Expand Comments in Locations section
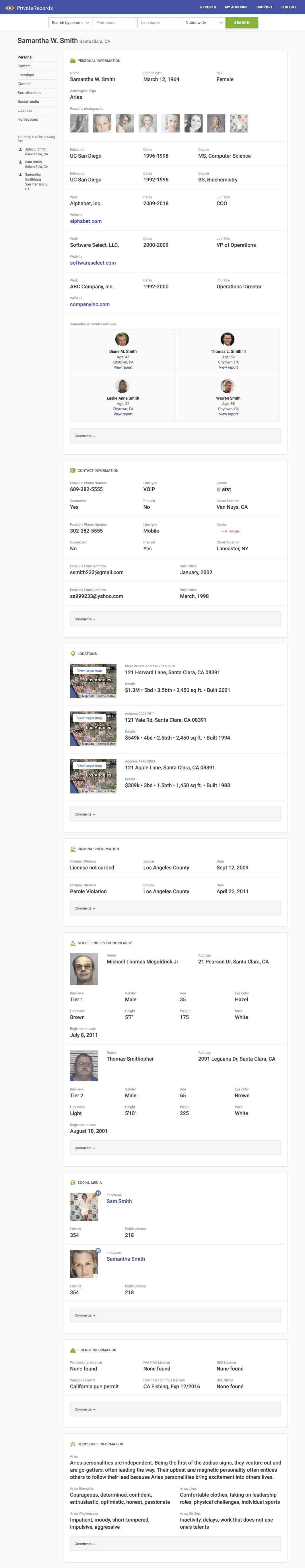Image resolution: width=305 pixels, height=1568 pixels. click(x=175, y=814)
